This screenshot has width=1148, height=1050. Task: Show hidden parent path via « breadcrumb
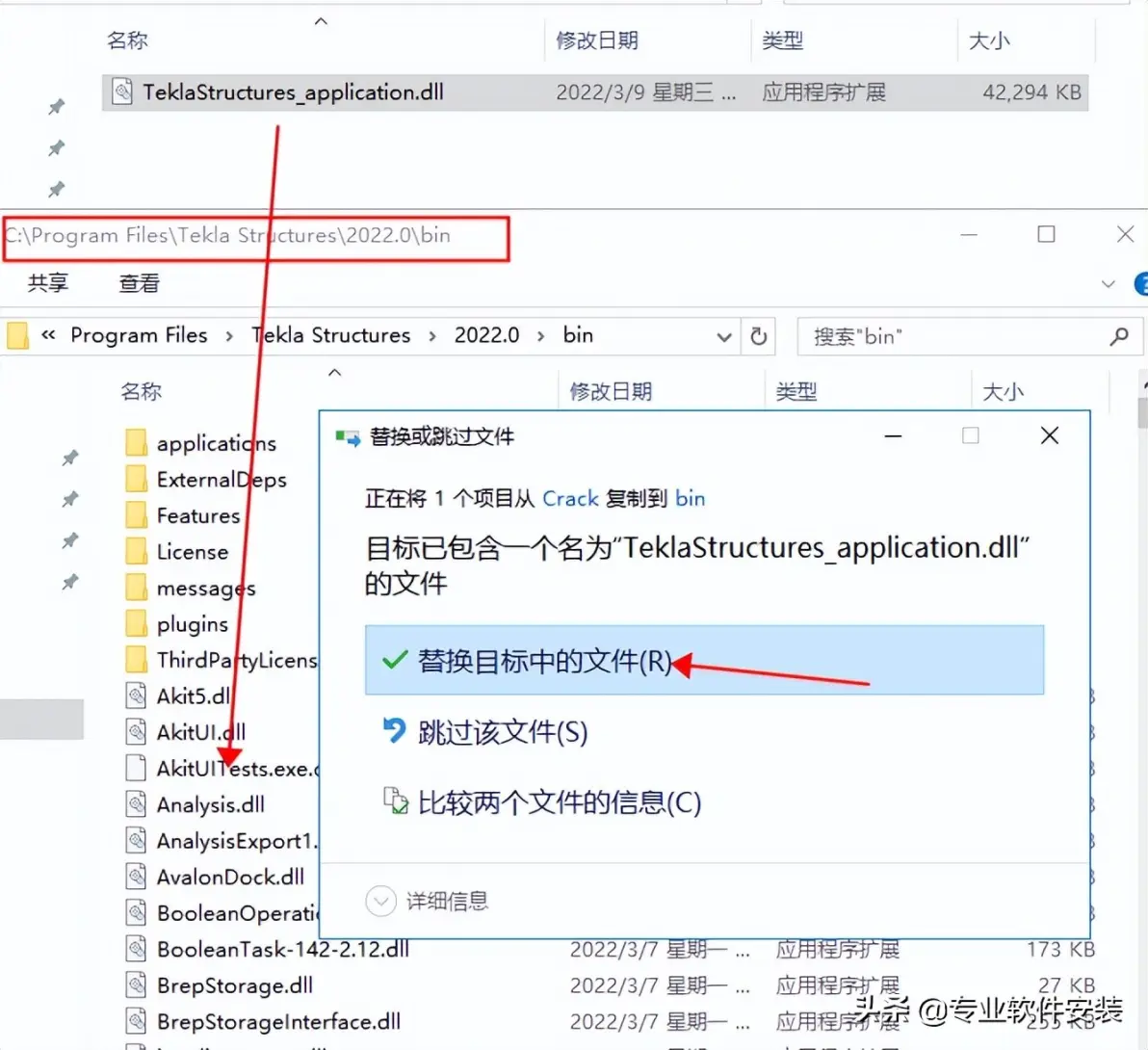48,335
